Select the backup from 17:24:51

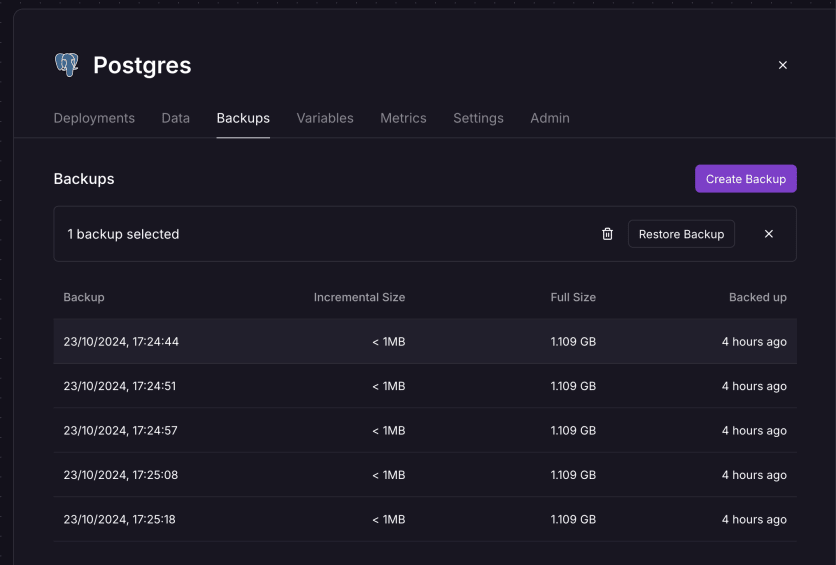(x=425, y=386)
